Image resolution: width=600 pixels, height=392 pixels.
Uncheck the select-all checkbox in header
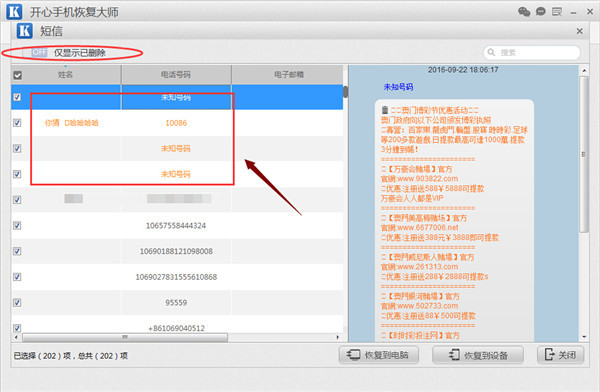tap(18, 75)
